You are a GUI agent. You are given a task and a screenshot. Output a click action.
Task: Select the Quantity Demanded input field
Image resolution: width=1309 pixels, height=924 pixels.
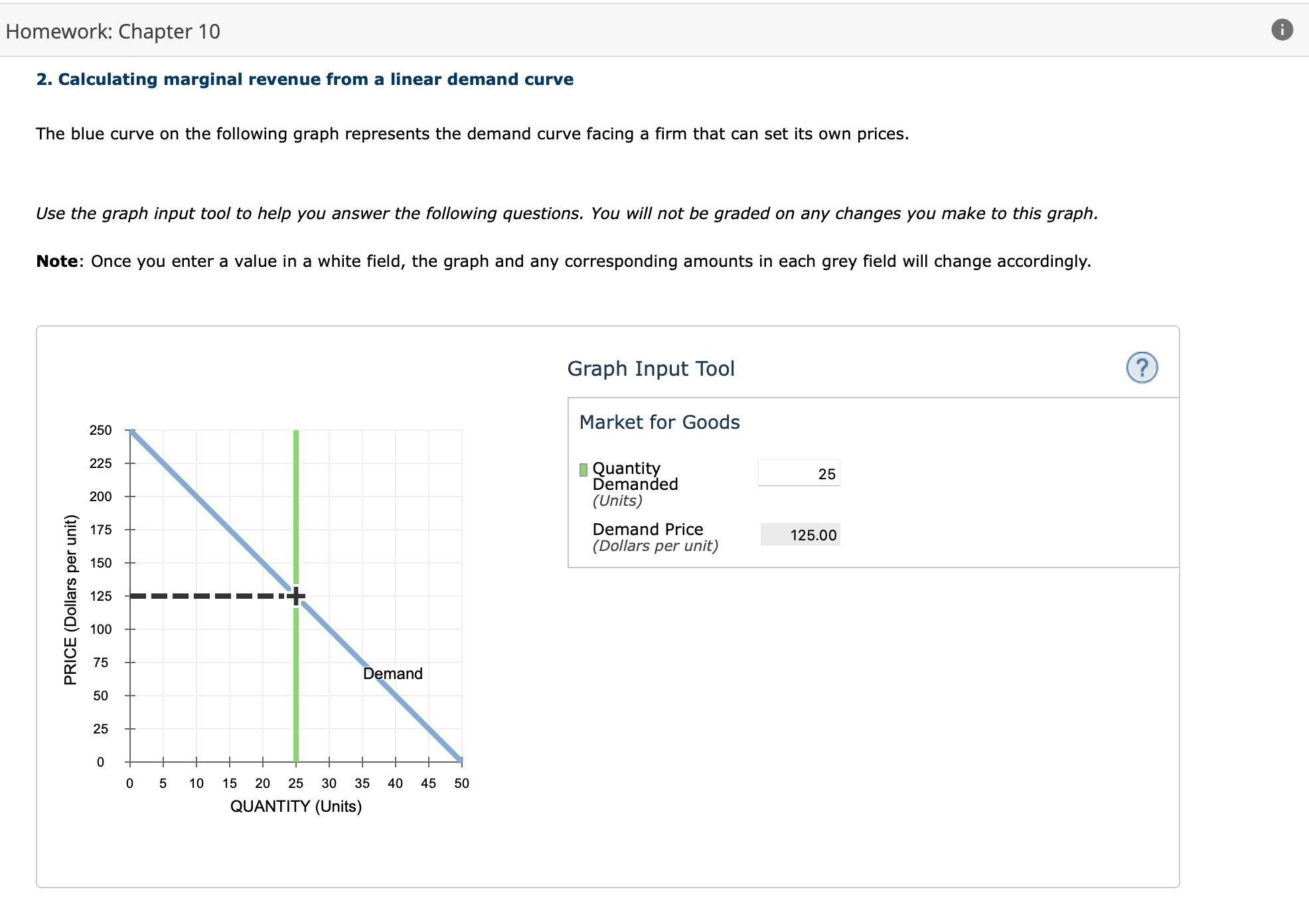[x=799, y=472]
